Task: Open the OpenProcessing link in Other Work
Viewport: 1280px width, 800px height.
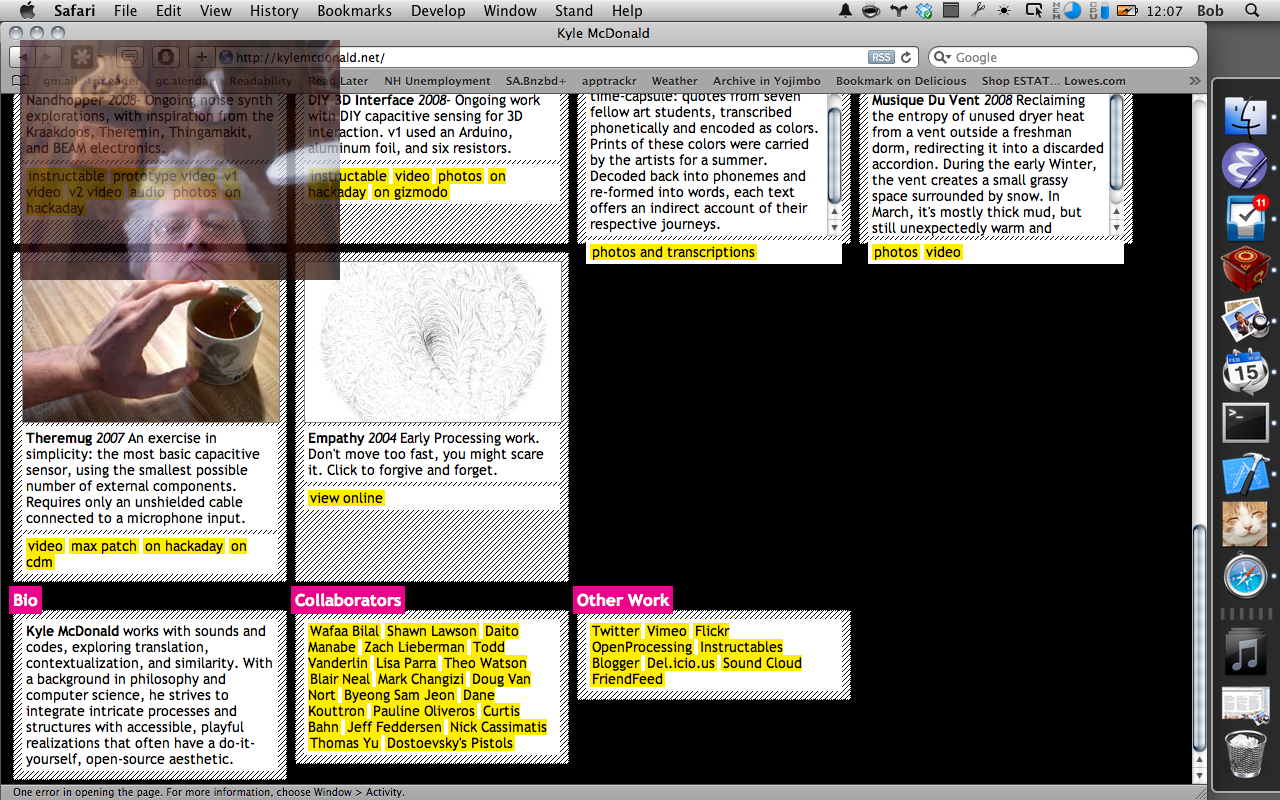Action: [641, 647]
